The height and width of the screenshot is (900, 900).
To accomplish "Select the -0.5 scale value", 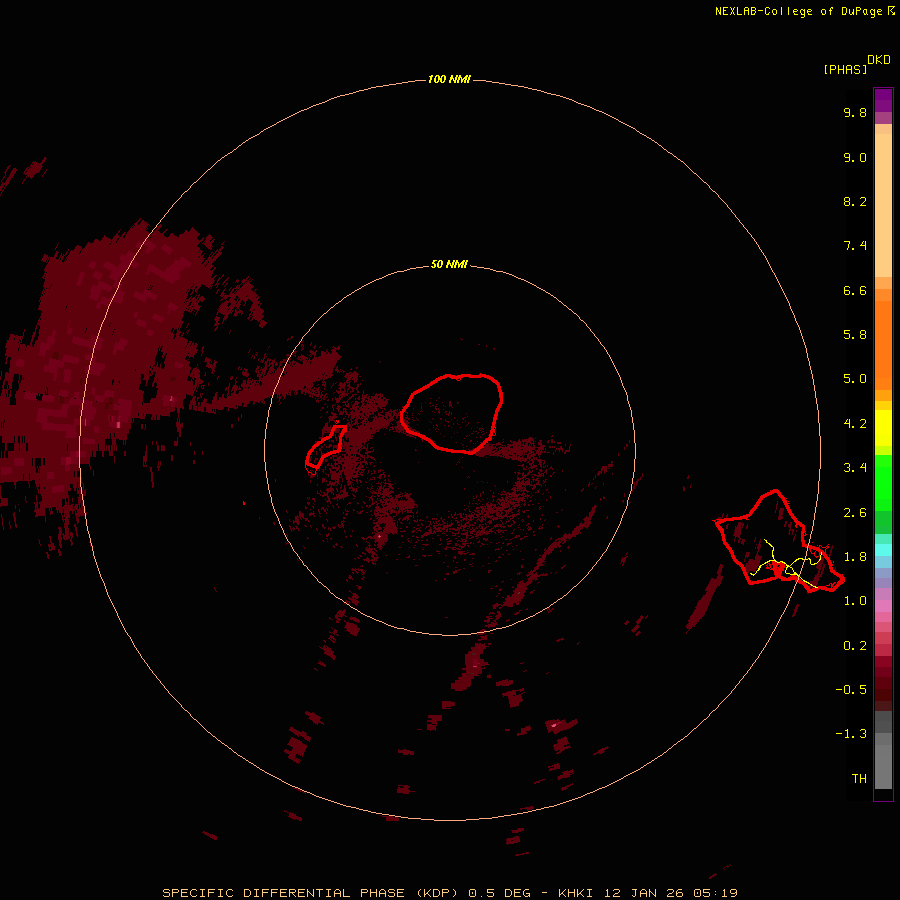I will tap(851, 690).
